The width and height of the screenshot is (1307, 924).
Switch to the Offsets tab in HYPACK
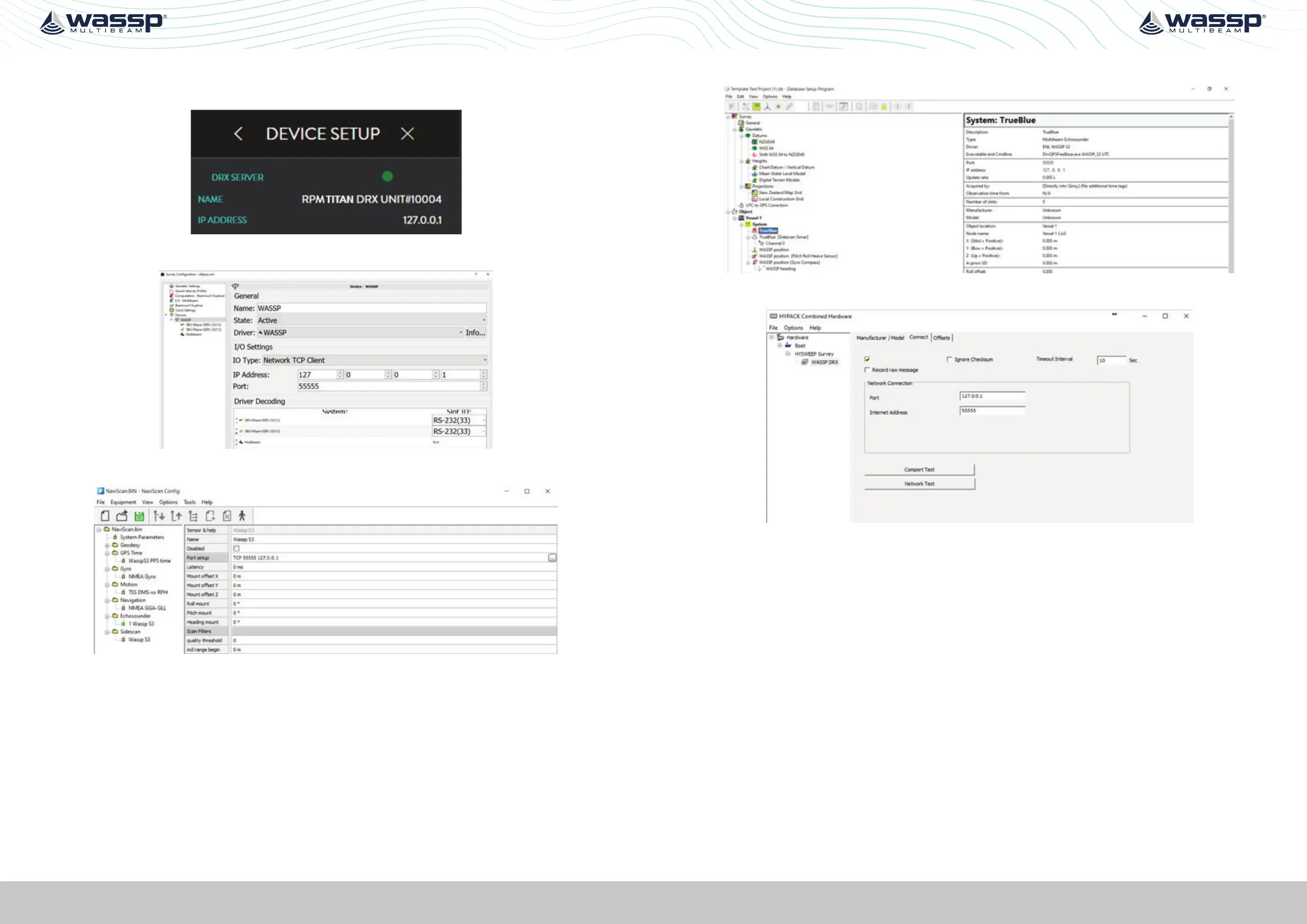[x=941, y=338]
